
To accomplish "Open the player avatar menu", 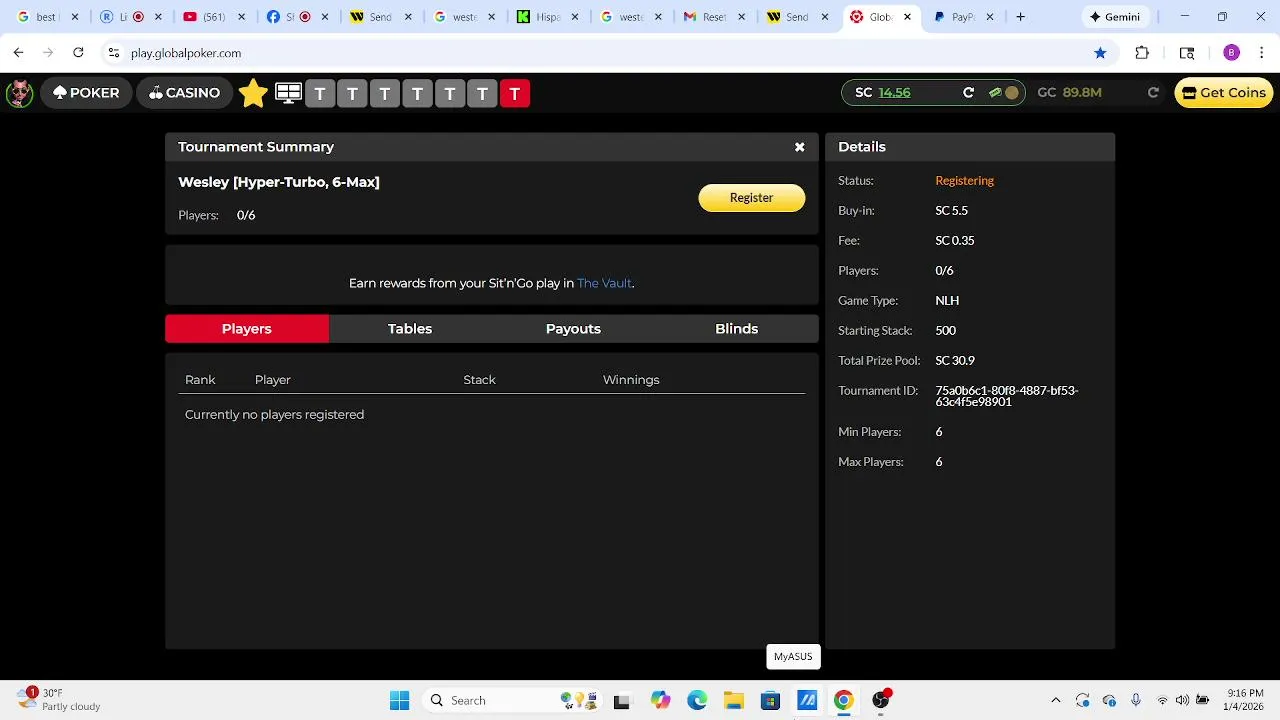I will point(19,93).
